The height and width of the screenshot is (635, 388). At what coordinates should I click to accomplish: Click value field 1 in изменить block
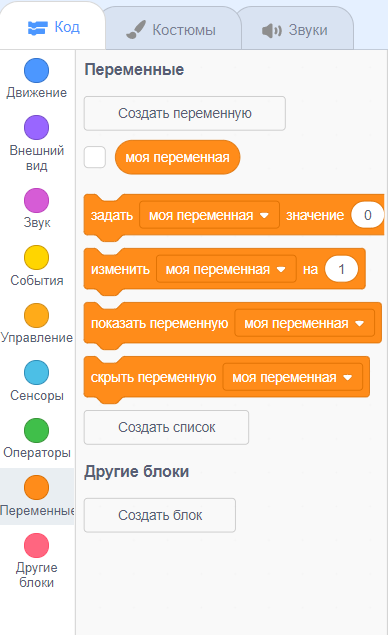click(x=341, y=269)
